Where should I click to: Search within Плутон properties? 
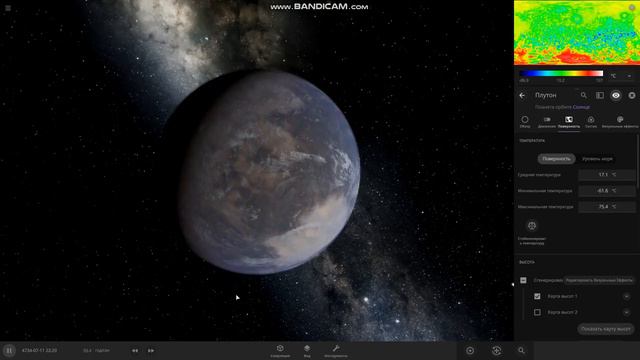(x=584, y=95)
